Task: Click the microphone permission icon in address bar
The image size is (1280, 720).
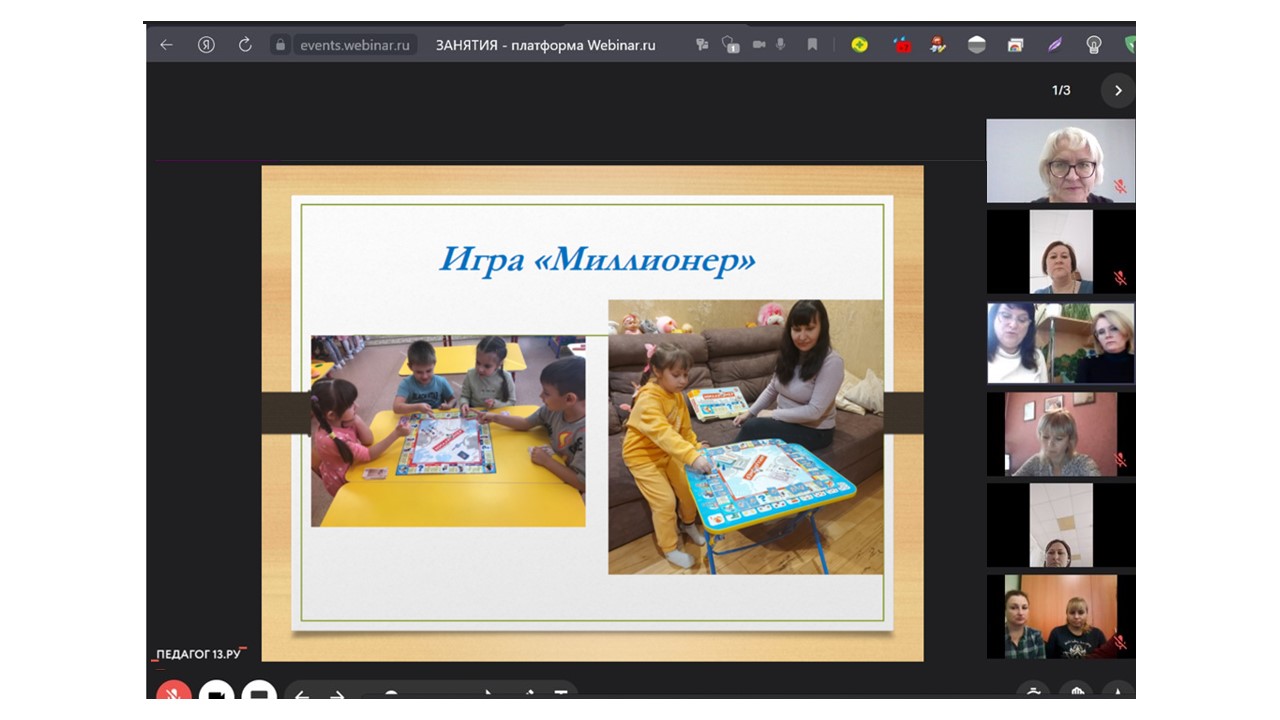Action: pyautogui.click(x=781, y=45)
